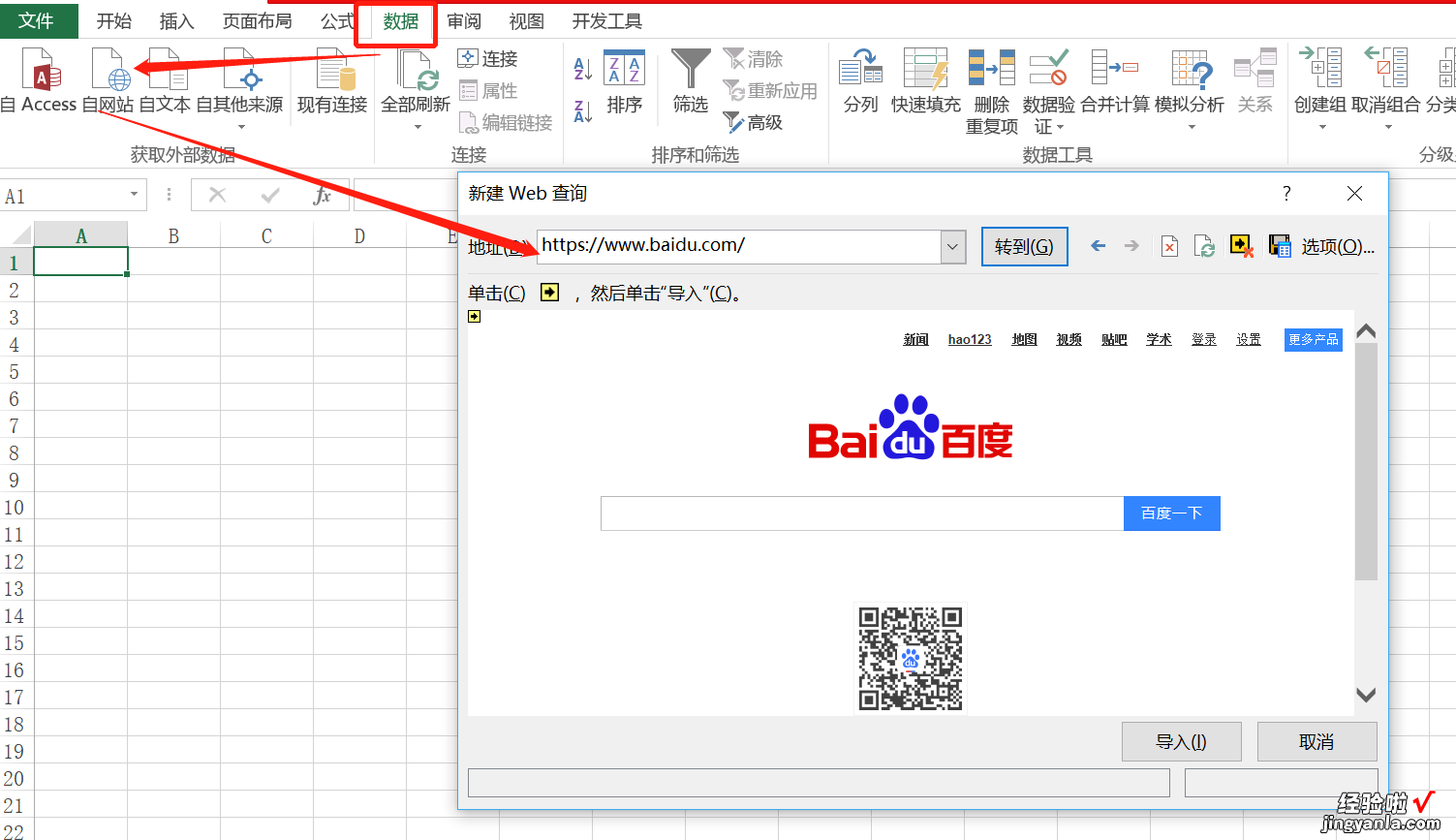Select column B header
Screen dimensions: 1456x840
pos(173,235)
